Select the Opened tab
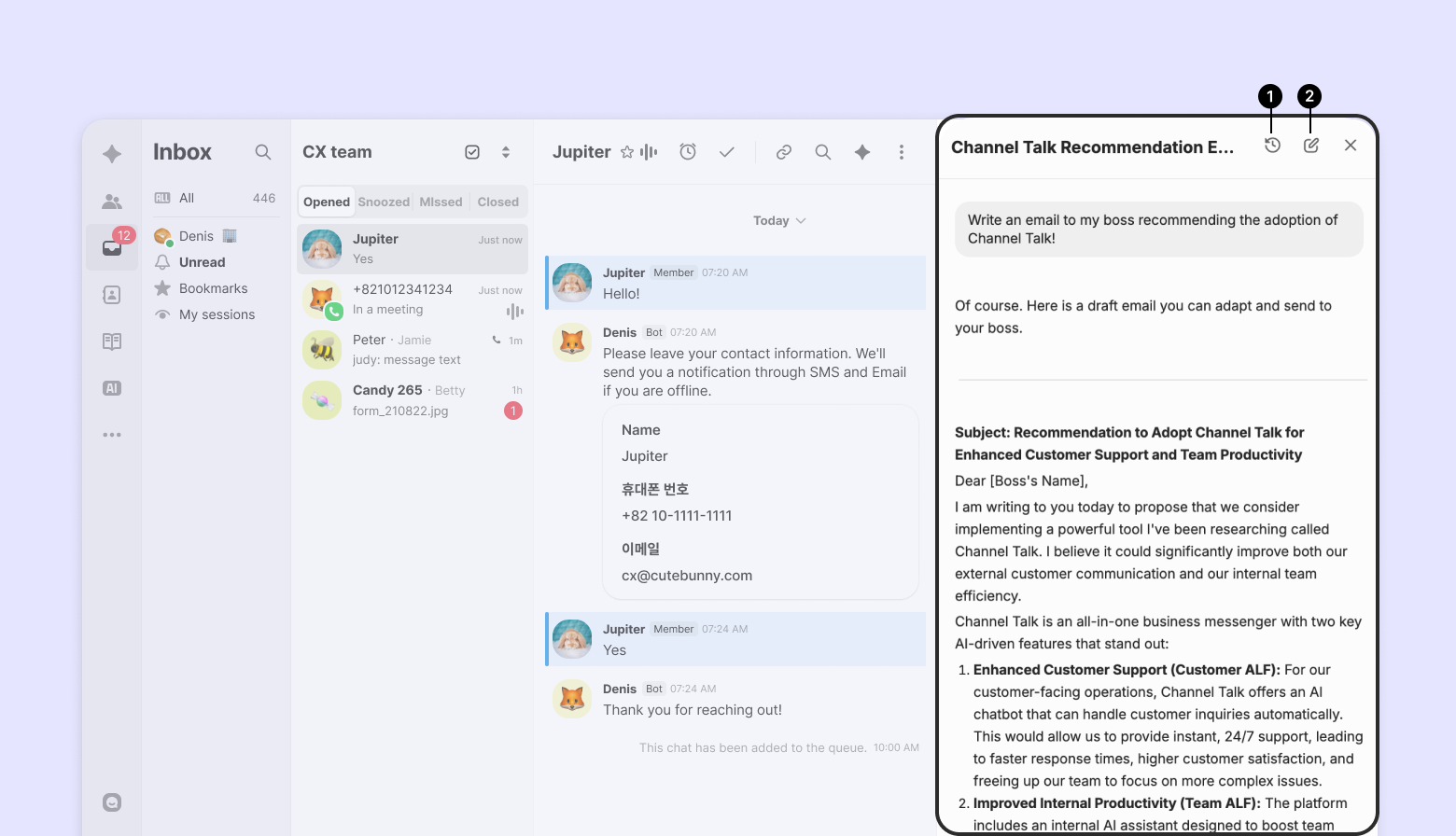 (327, 202)
